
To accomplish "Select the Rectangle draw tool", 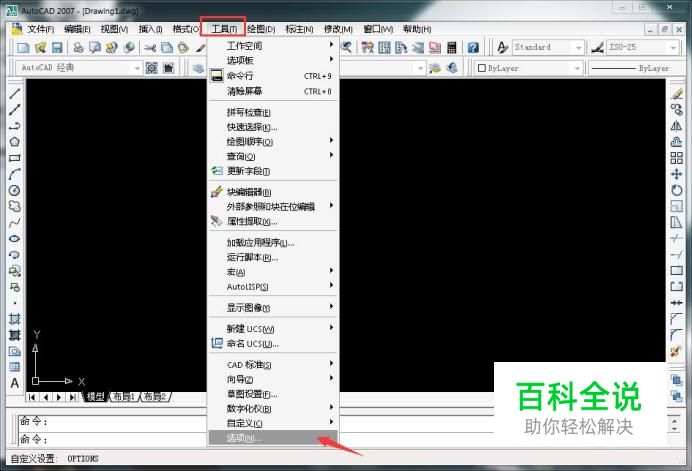I will pos(15,158).
